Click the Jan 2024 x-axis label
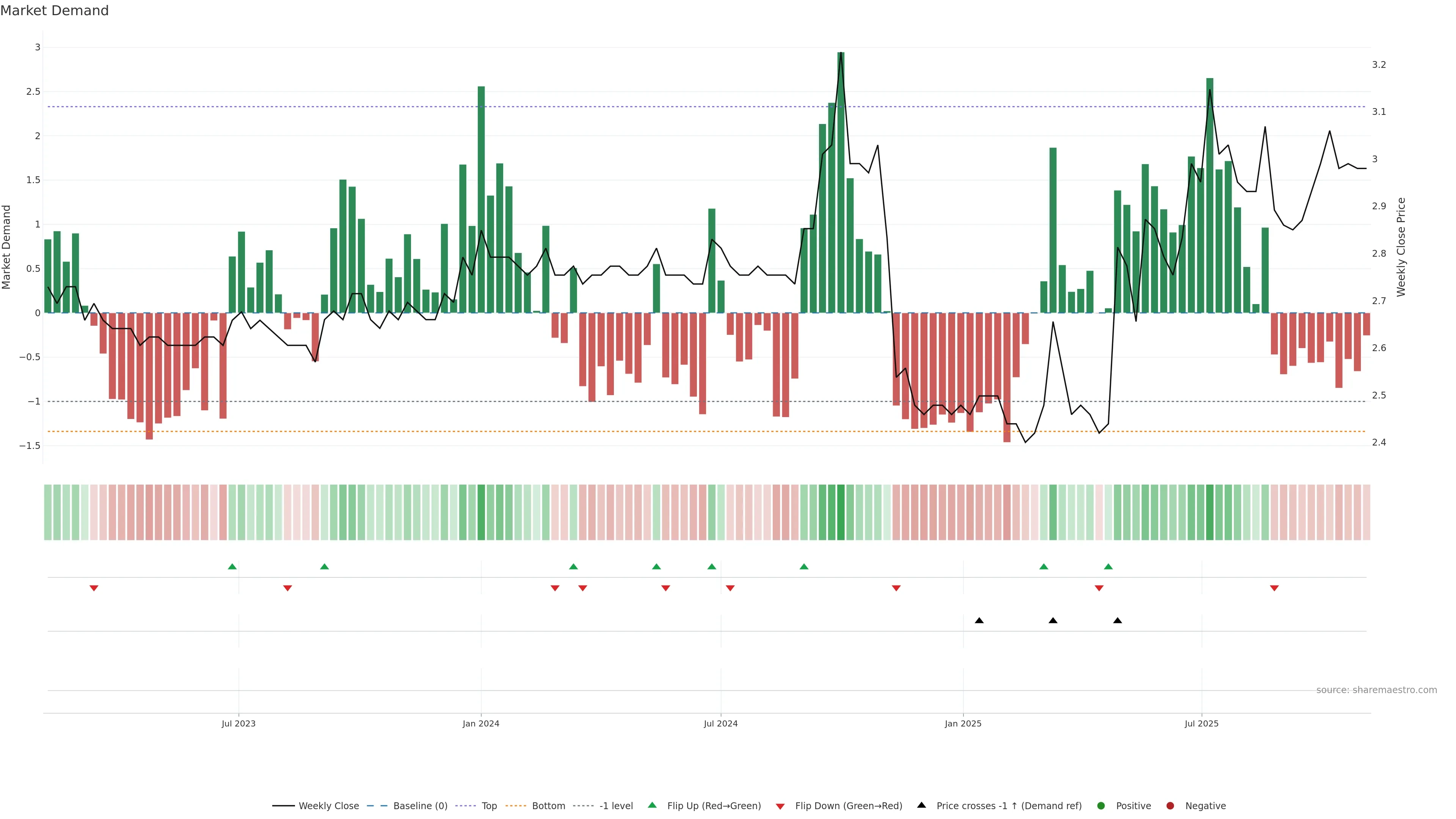The height and width of the screenshot is (819, 1456). coord(480,723)
